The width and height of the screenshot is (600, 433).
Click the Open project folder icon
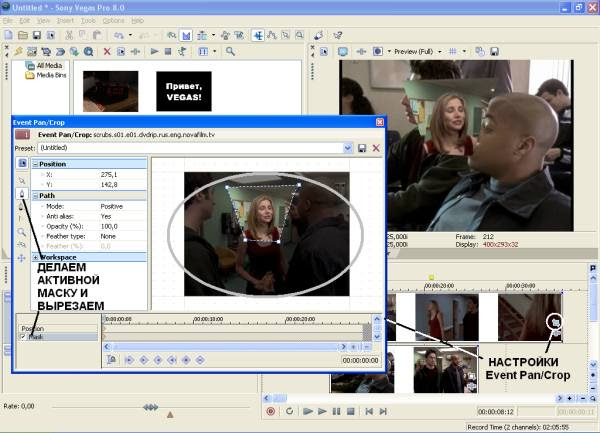(23, 36)
